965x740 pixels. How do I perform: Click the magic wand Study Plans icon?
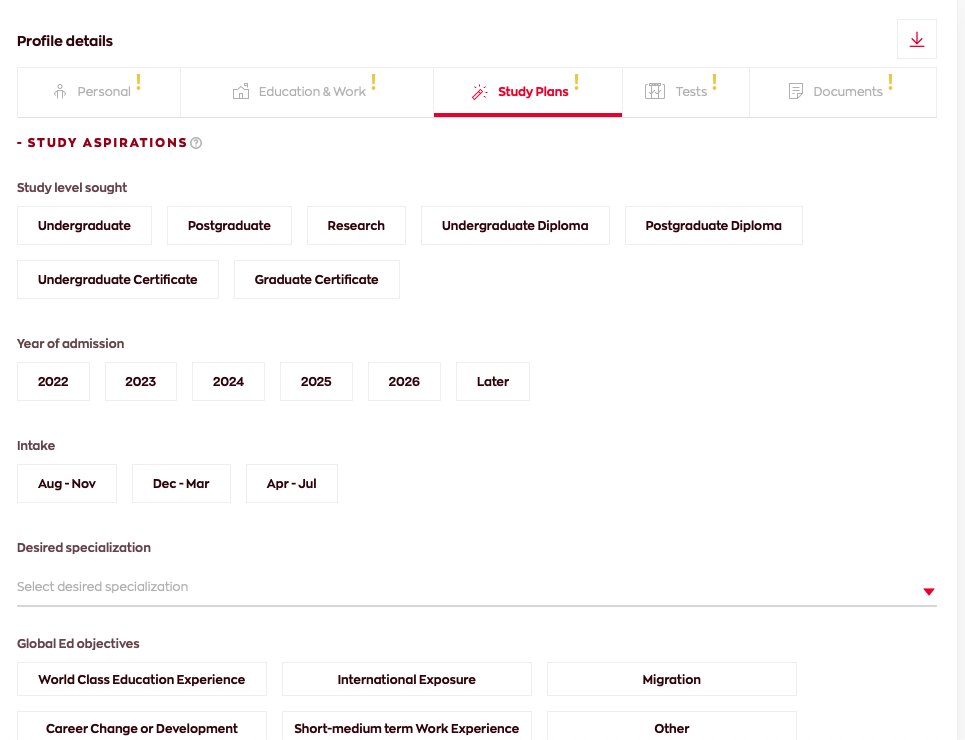(480, 92)
